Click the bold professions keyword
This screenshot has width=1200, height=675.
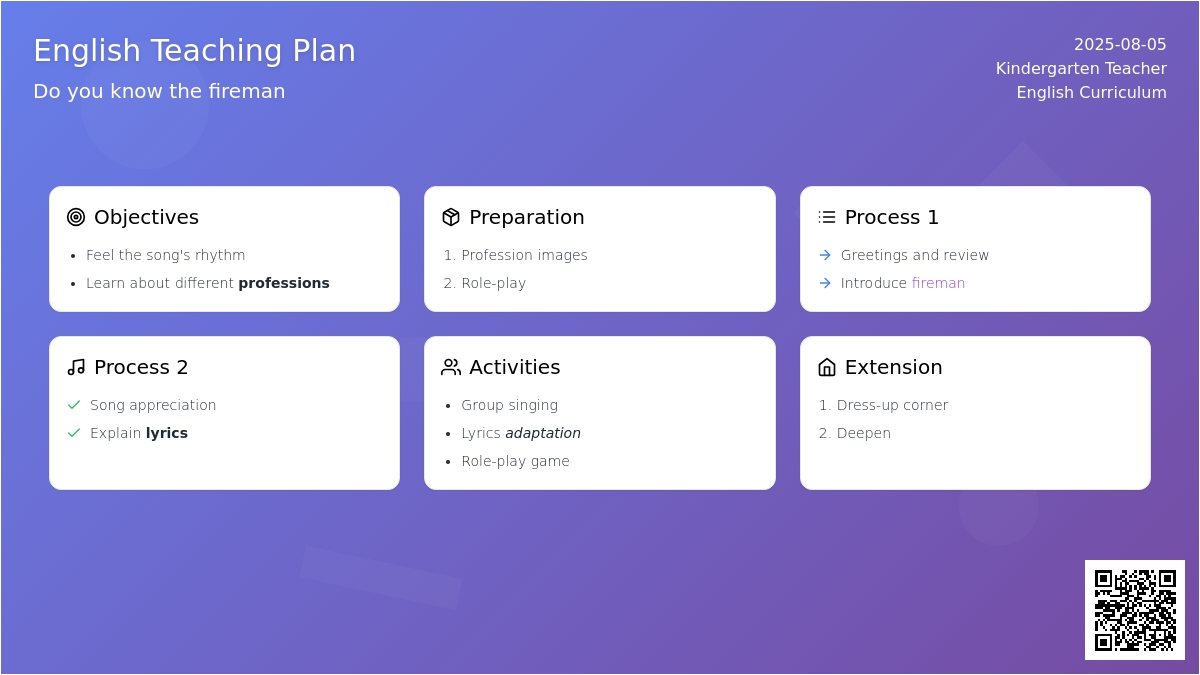coord(284,283)
